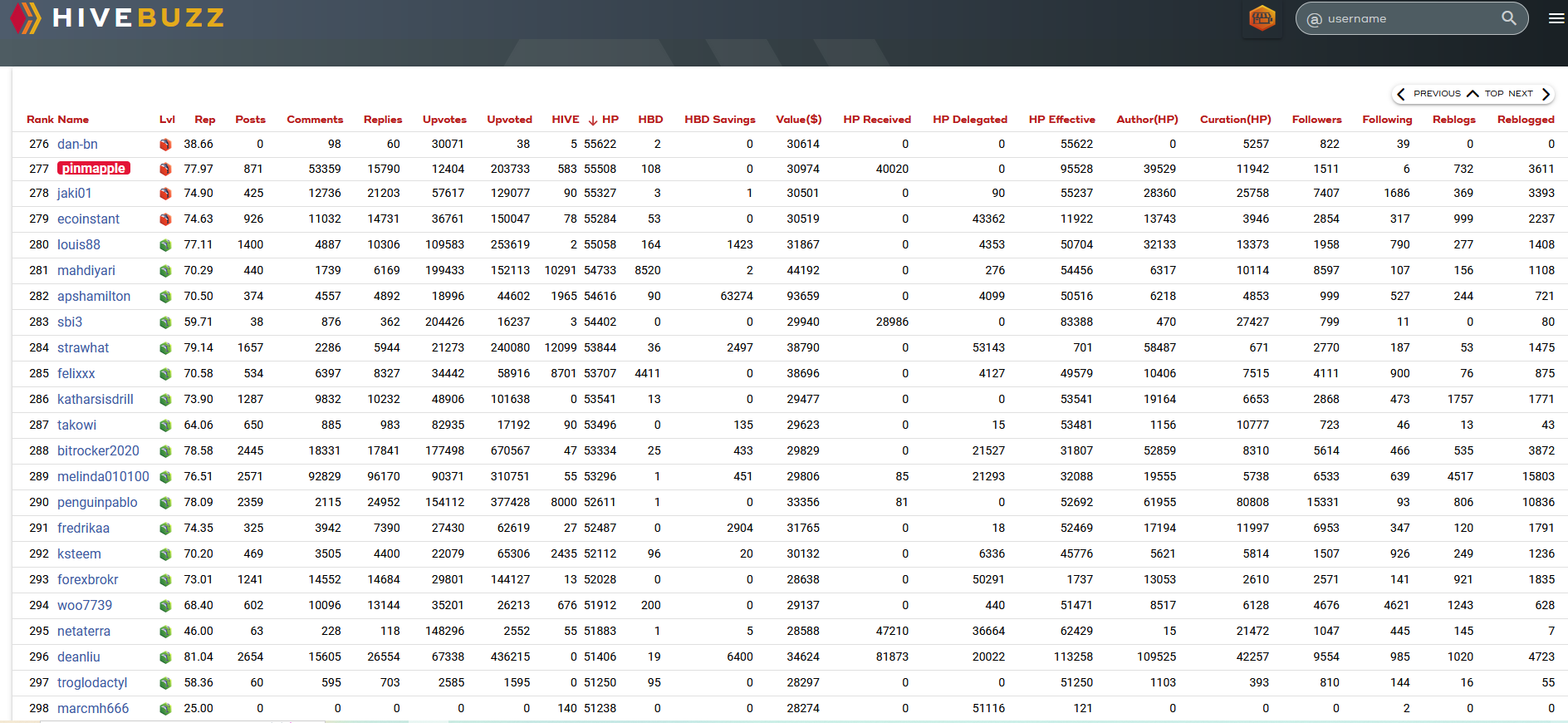Click forexbrokr's level badge icon
Image resolution: width=1568 pixels, height=723 pixels.
[165, 580]
